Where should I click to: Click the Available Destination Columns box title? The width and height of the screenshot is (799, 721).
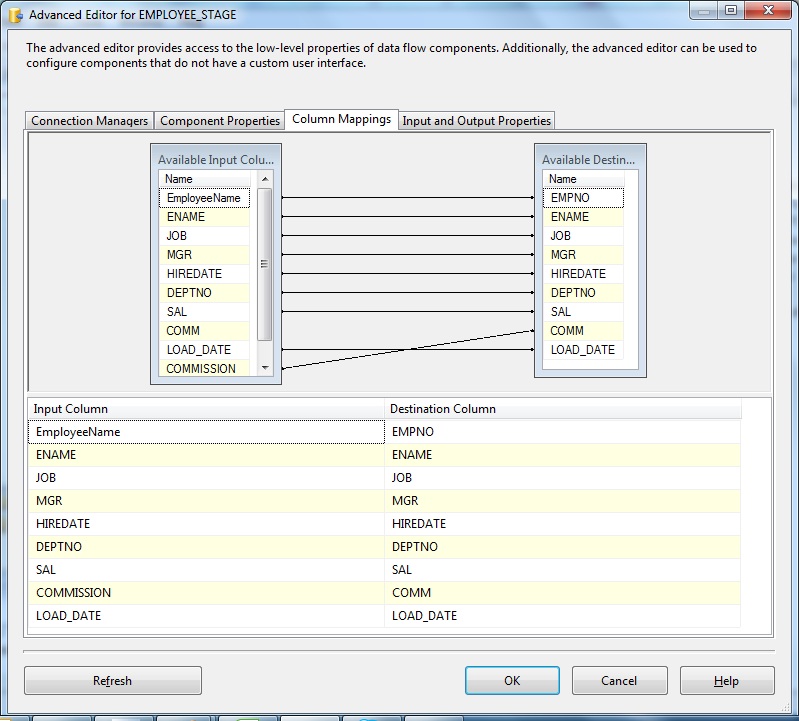tap(589, 159)
